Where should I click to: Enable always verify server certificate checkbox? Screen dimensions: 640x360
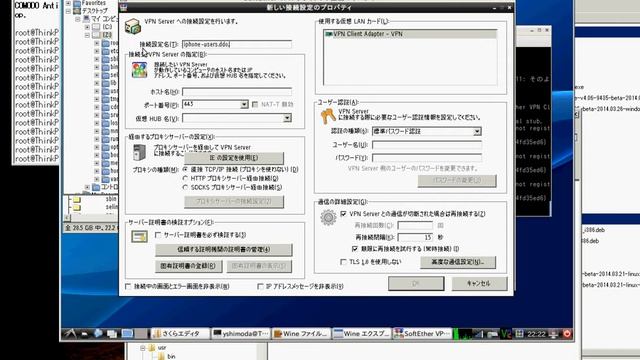click(158, 235)
